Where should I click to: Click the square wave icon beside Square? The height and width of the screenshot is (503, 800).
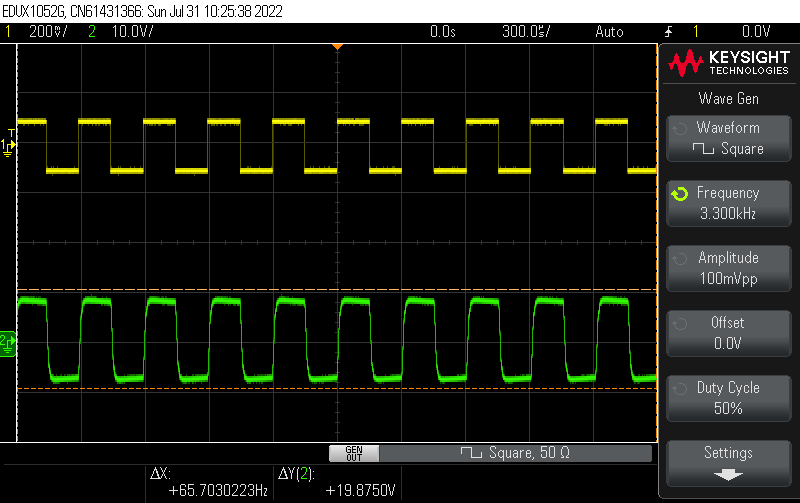pos(703,149)
